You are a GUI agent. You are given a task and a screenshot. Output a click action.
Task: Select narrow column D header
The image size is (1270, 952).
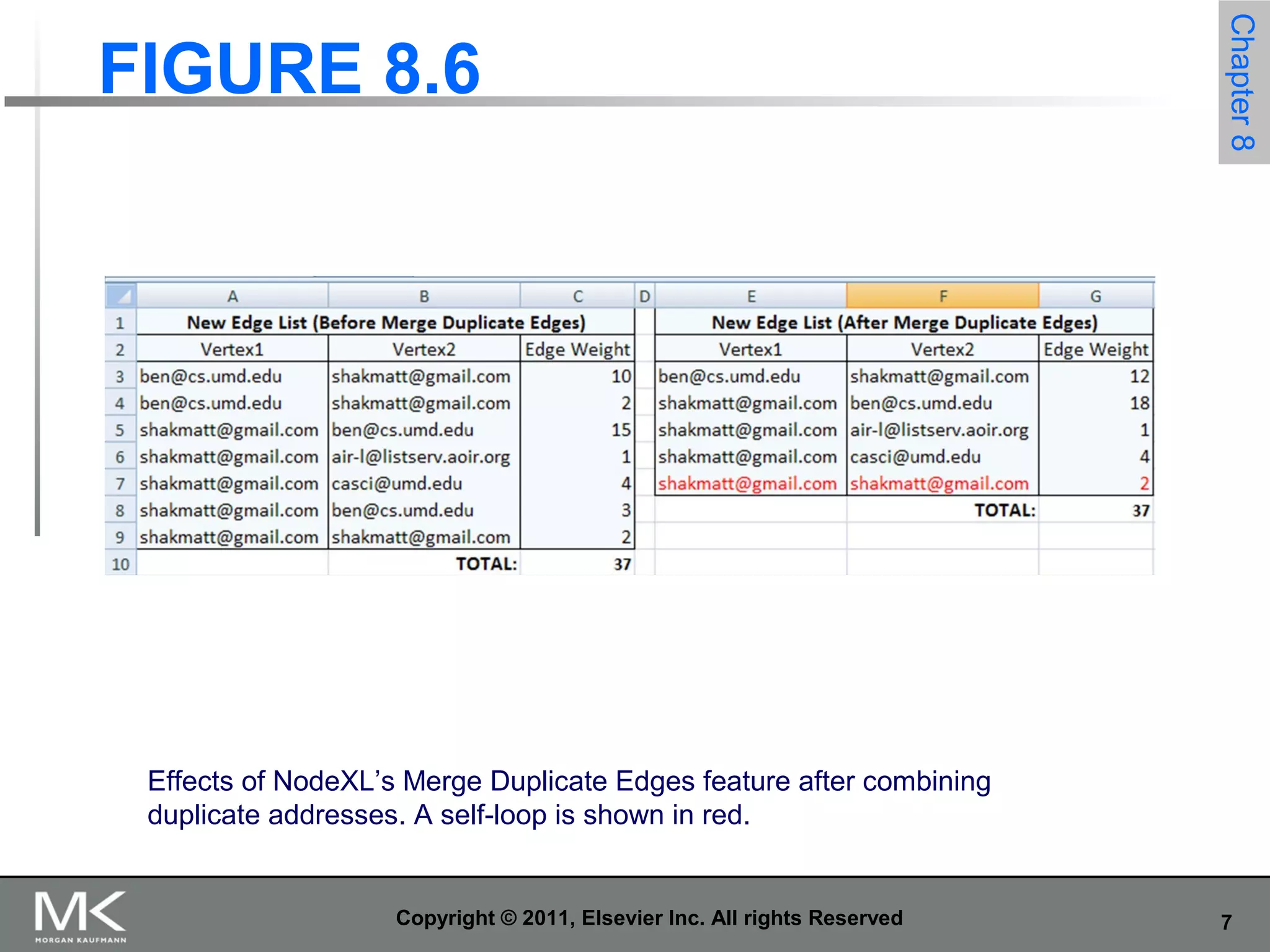tap(645, 296)
